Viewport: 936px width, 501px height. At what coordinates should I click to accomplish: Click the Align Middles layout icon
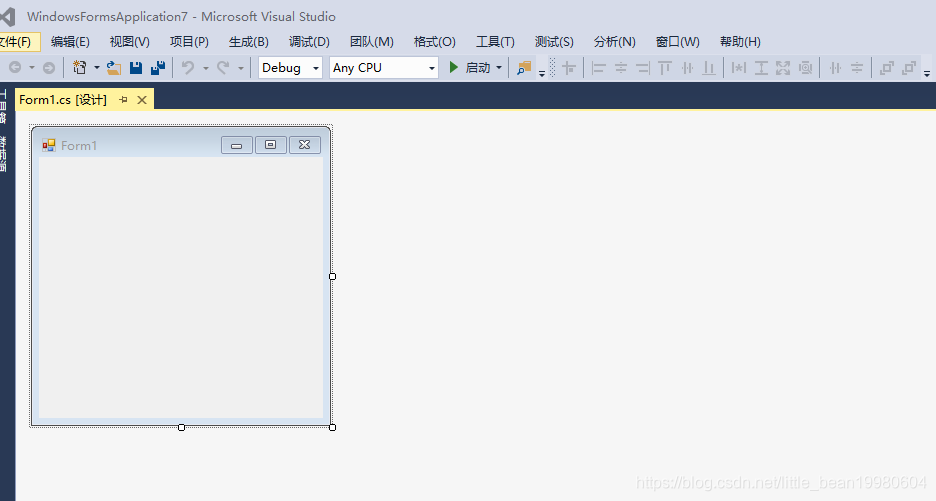coord(687,67)
